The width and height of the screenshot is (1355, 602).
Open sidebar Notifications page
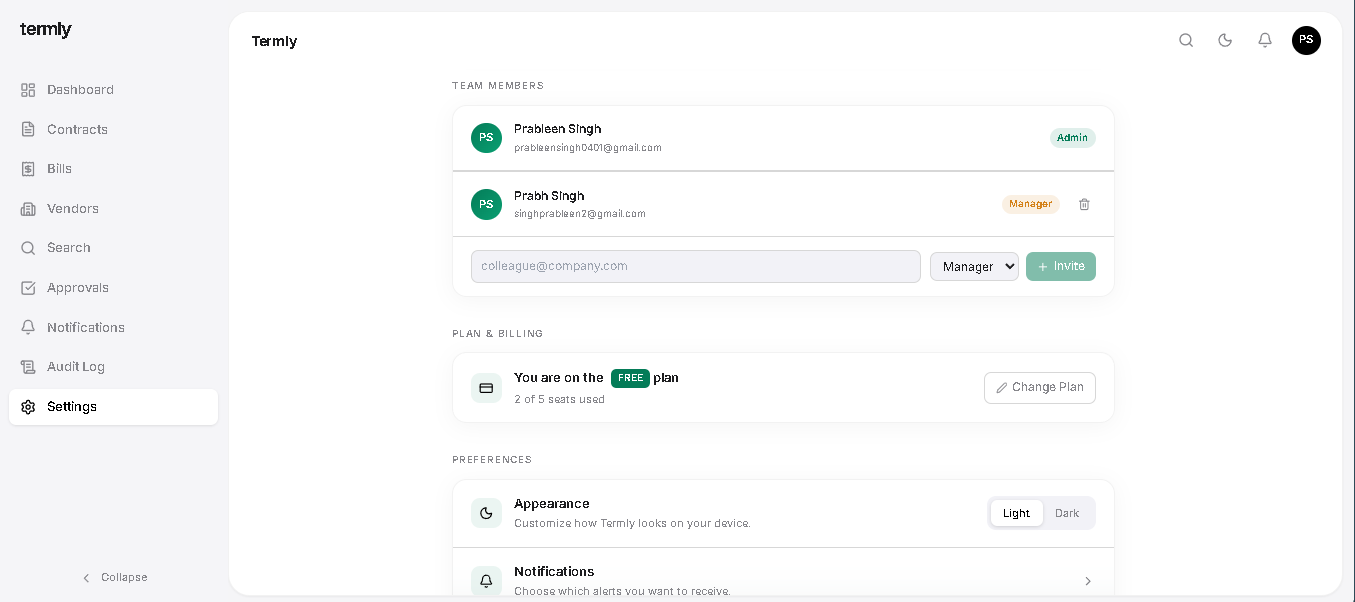(x=113, y=327)
